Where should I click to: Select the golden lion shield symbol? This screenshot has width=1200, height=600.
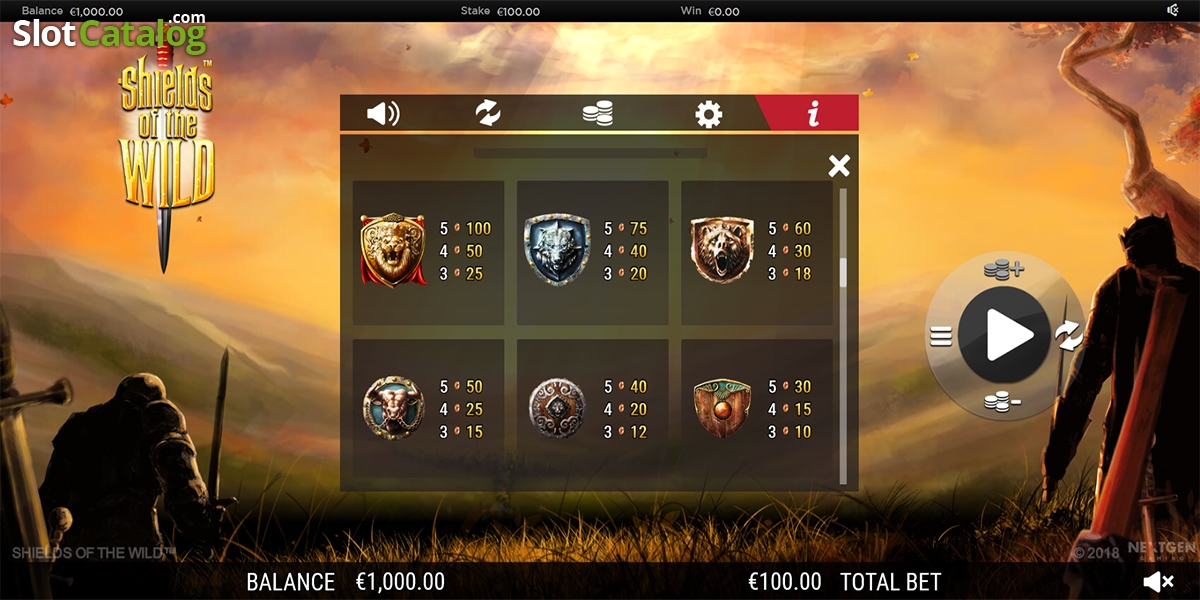393,250
